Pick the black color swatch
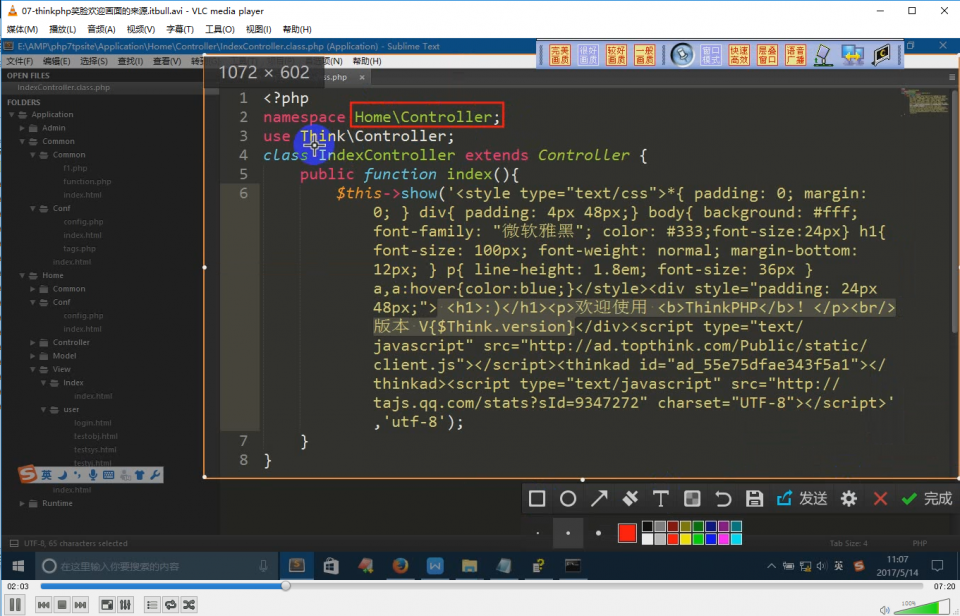 (x=647, y=526)
